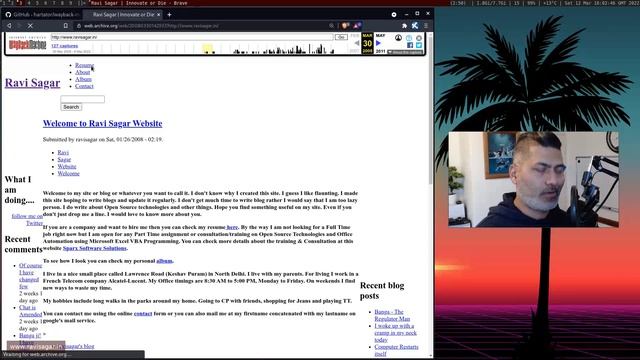Jump to the previous capture arrow
The width and height of the screenshot is (640, 360).
coord(356,43)
